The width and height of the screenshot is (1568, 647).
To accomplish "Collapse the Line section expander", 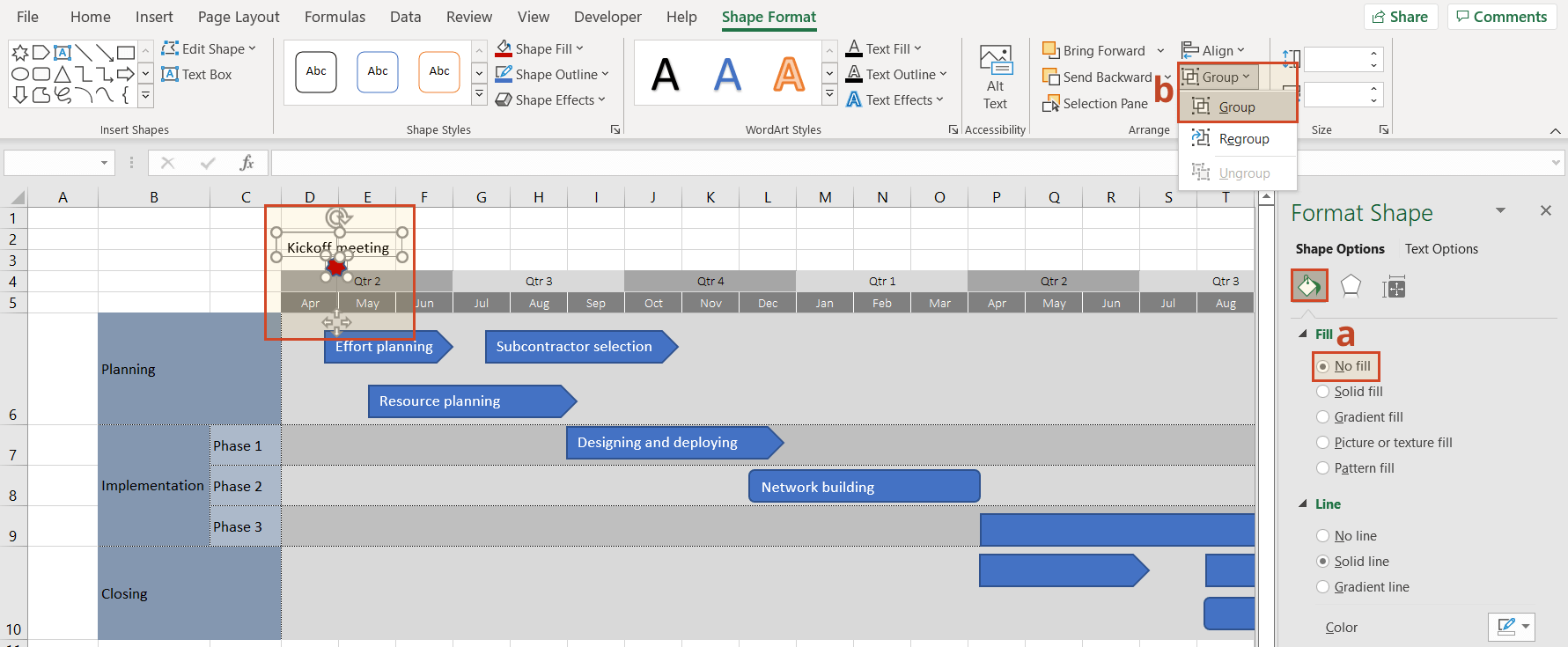I will point(1303,504).
